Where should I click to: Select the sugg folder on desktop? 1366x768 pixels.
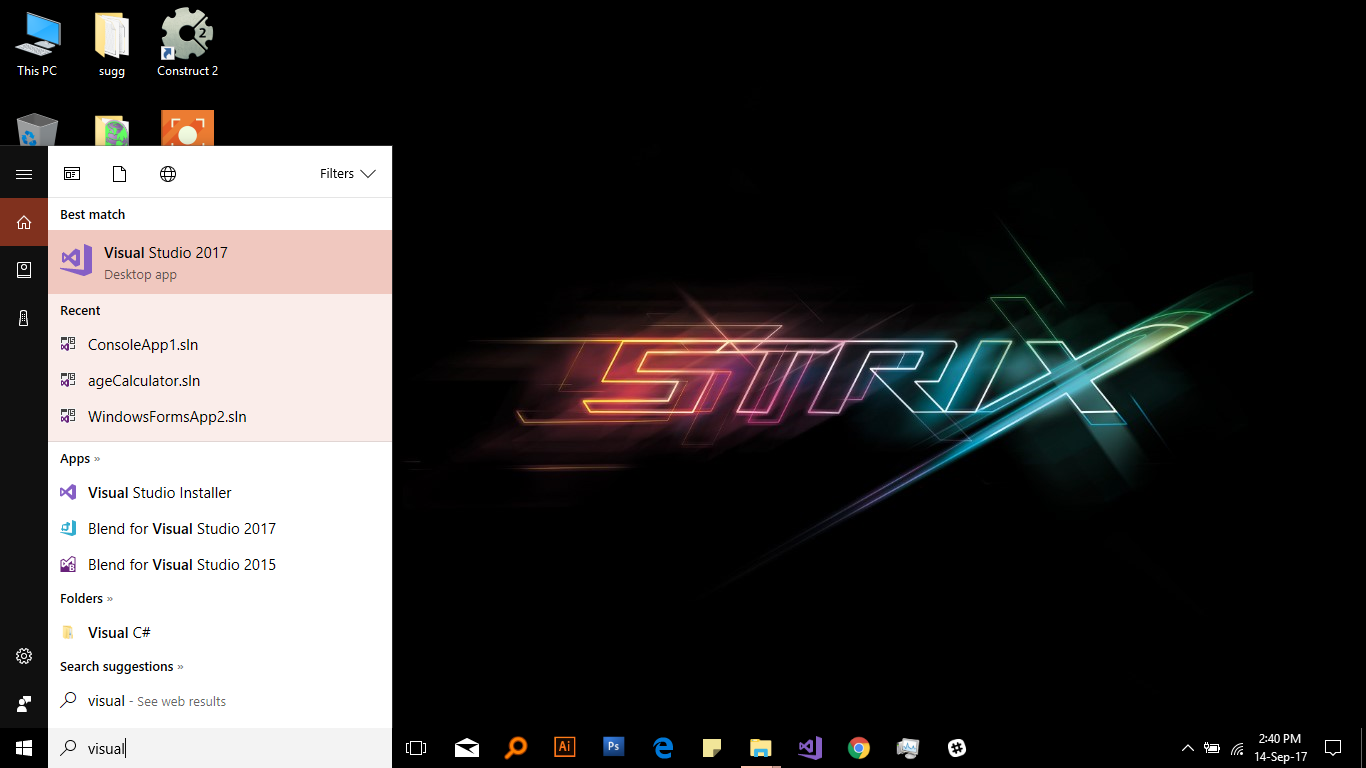[112, 45]
